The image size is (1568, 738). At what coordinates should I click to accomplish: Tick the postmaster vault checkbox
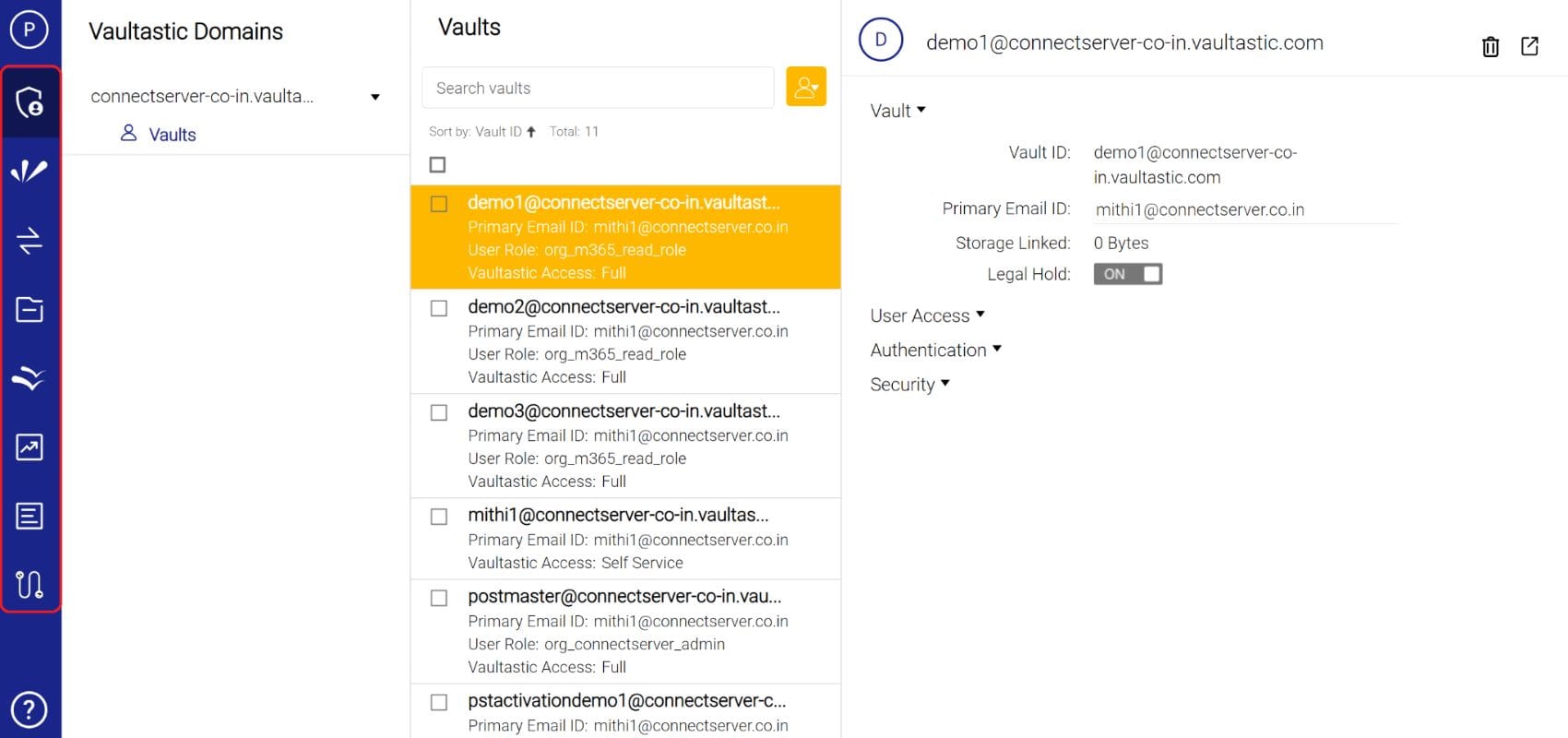439,598
